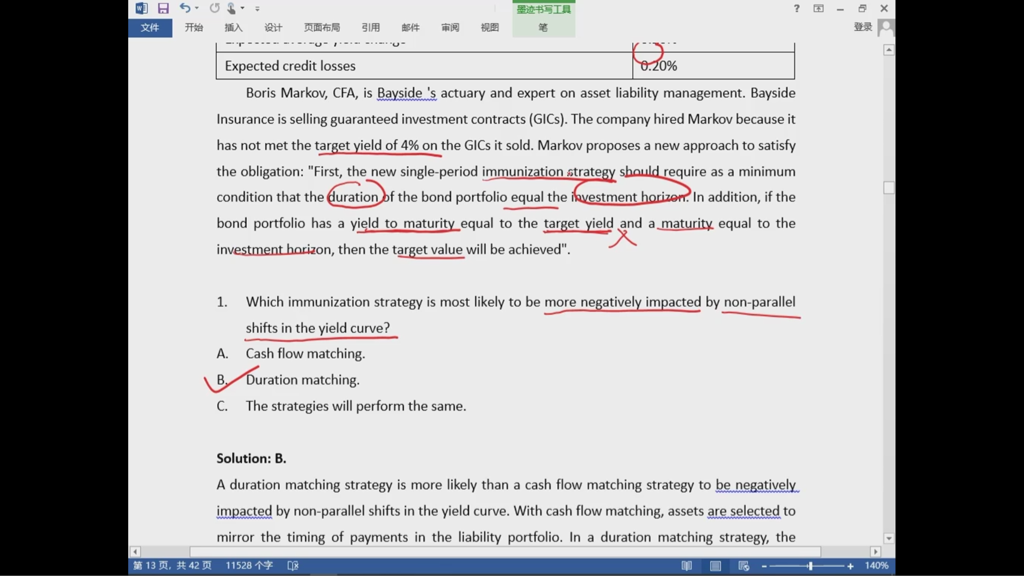Click grammar-flagged phrase 'be negatively'
1024x576 pixels.
point(756,485)
